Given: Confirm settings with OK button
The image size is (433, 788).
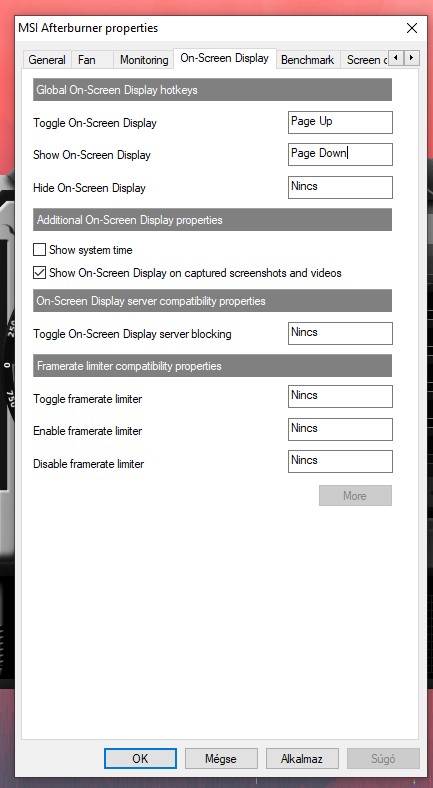Looking at the screenshot, I should [x=140, y=758].
